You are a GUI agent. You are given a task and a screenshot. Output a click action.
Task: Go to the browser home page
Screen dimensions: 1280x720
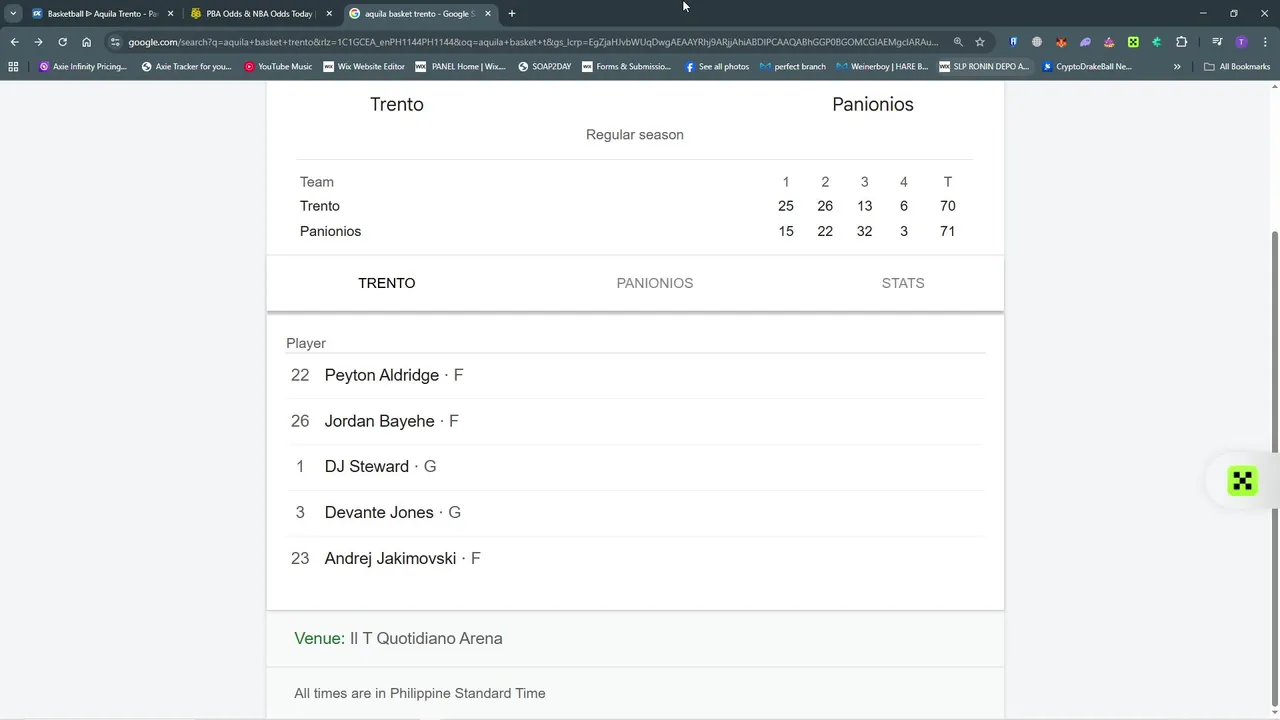87,42
